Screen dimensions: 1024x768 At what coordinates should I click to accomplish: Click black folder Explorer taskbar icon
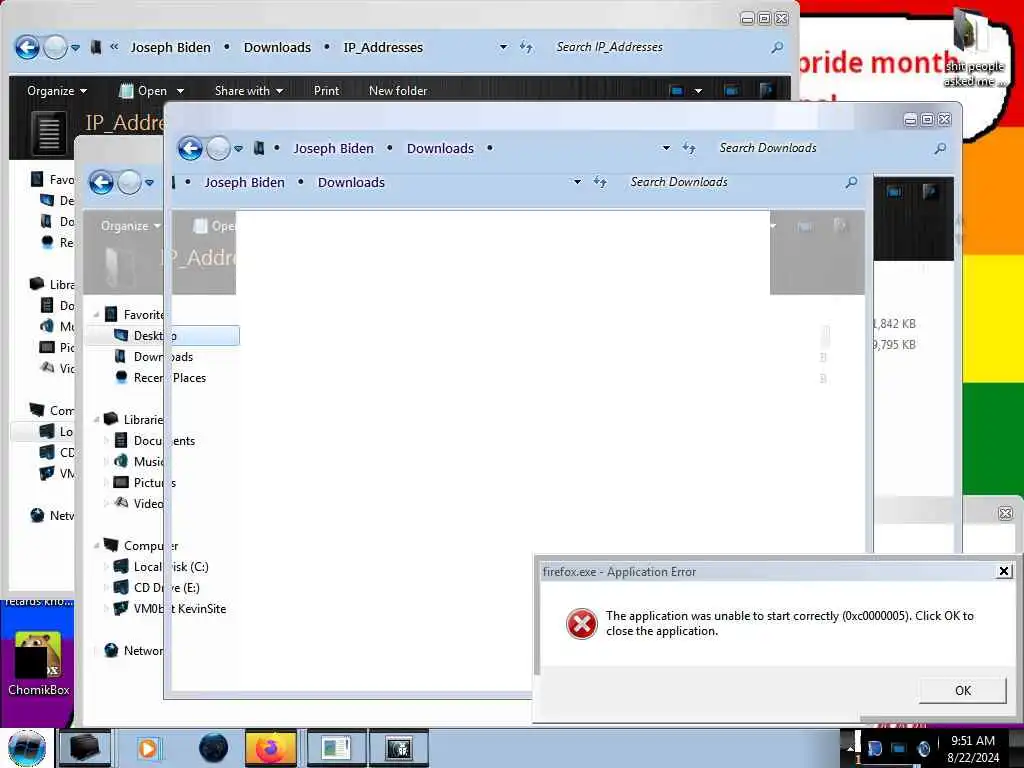coord(85,748)
